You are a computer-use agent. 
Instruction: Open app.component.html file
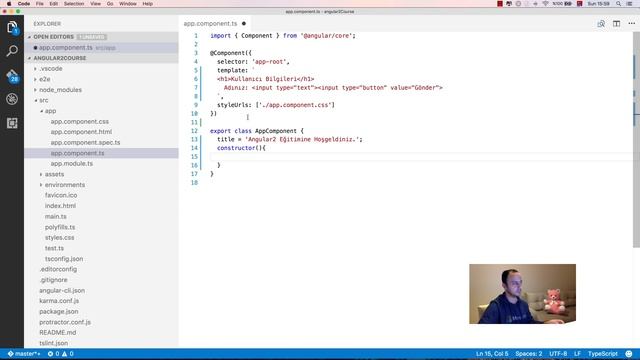coord(81,132)
